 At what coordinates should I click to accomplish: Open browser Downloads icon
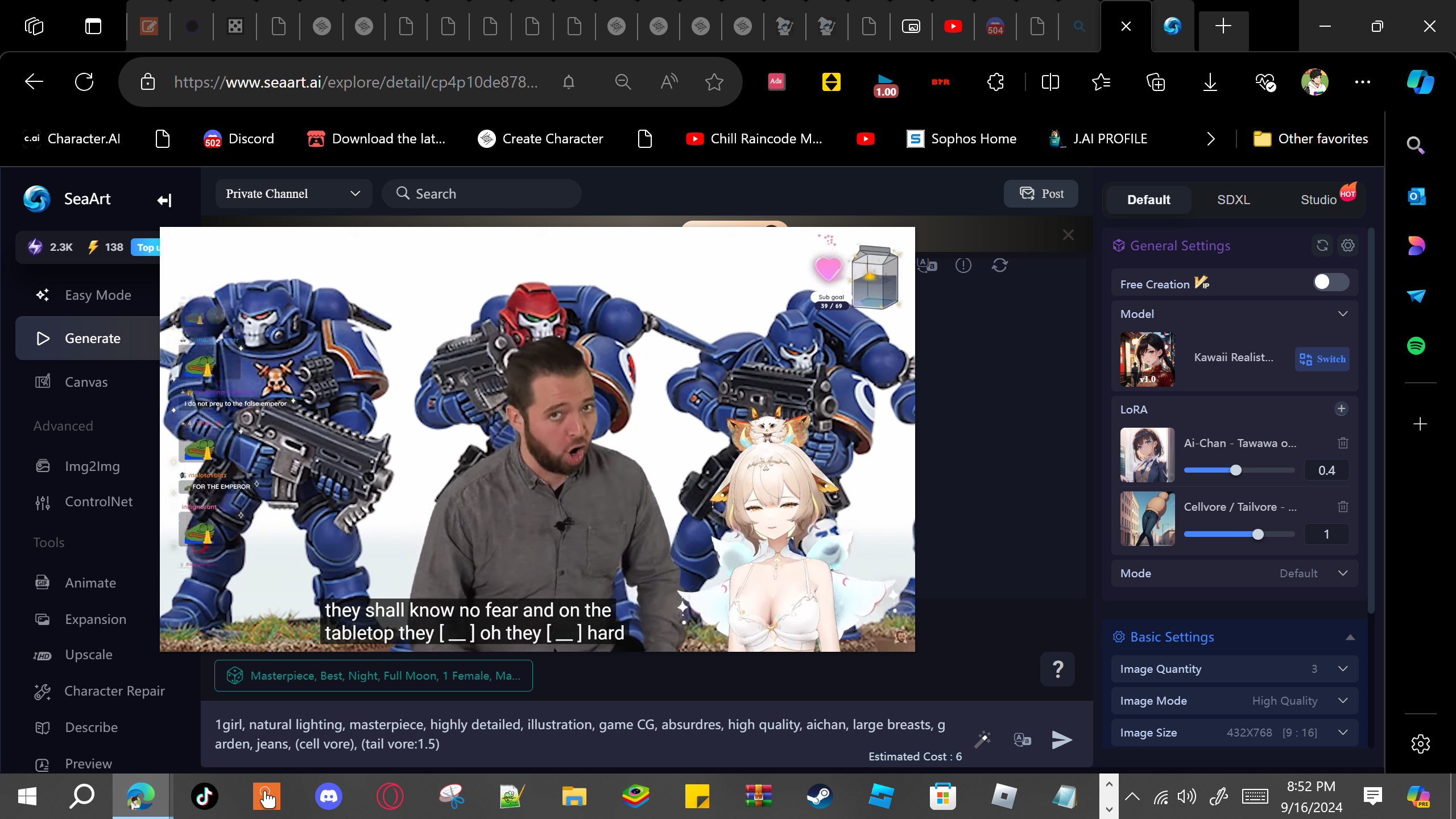point(1210,82)
